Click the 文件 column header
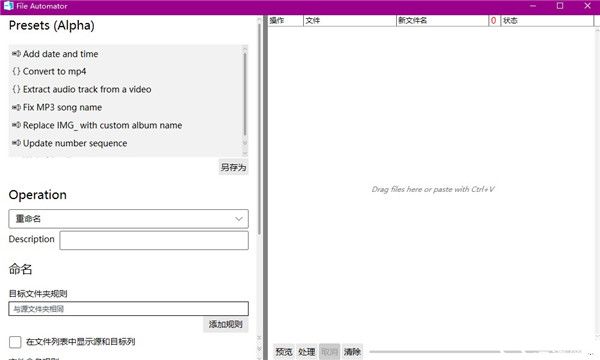 pos(349,21)
